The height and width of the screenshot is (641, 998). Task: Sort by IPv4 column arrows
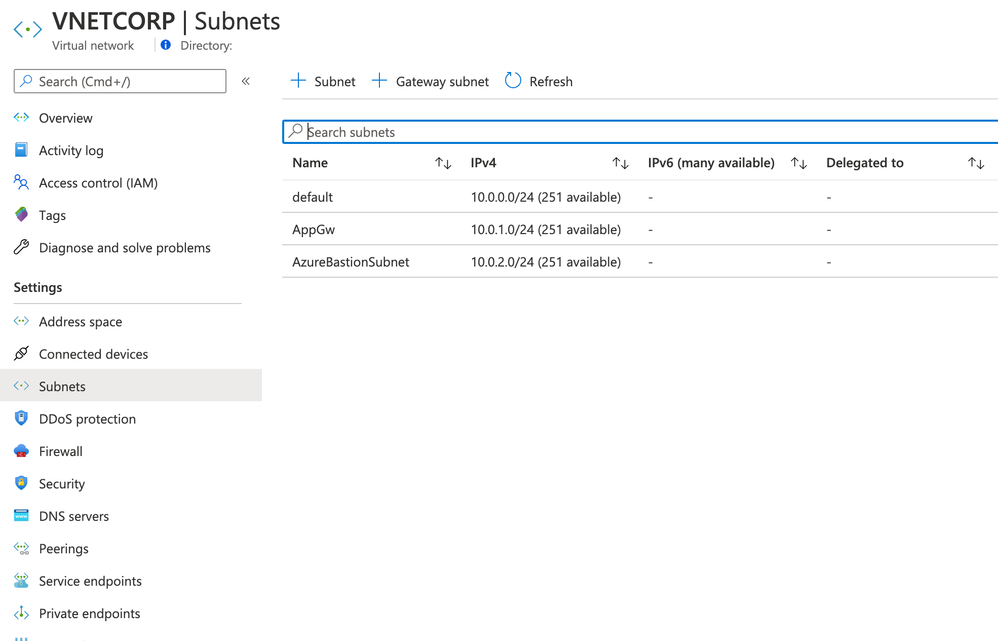pos(621,164)
